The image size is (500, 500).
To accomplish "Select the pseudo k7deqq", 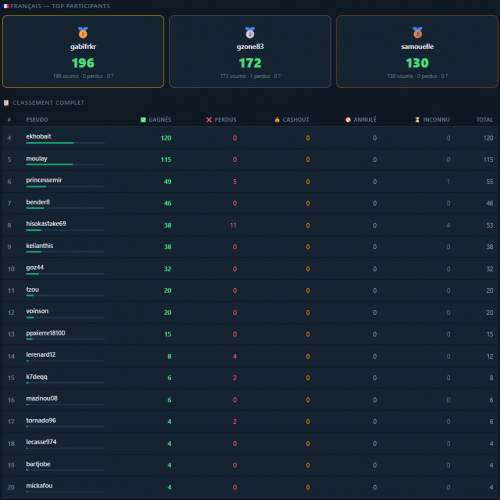I will pos(37,377).
